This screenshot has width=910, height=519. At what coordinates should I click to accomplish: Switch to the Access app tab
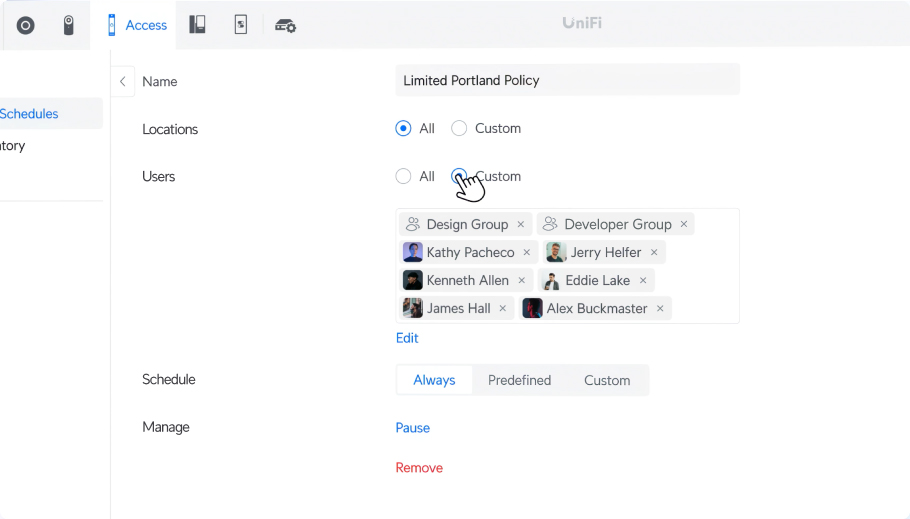138,26
